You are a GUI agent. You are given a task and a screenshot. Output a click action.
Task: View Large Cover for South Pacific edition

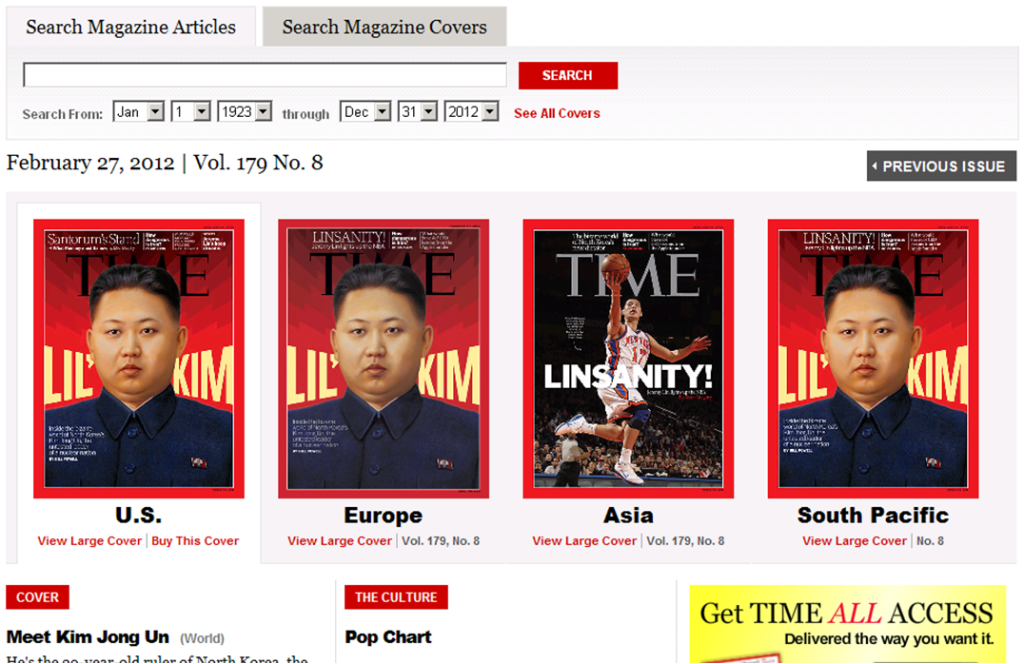[x=854, y=541]
